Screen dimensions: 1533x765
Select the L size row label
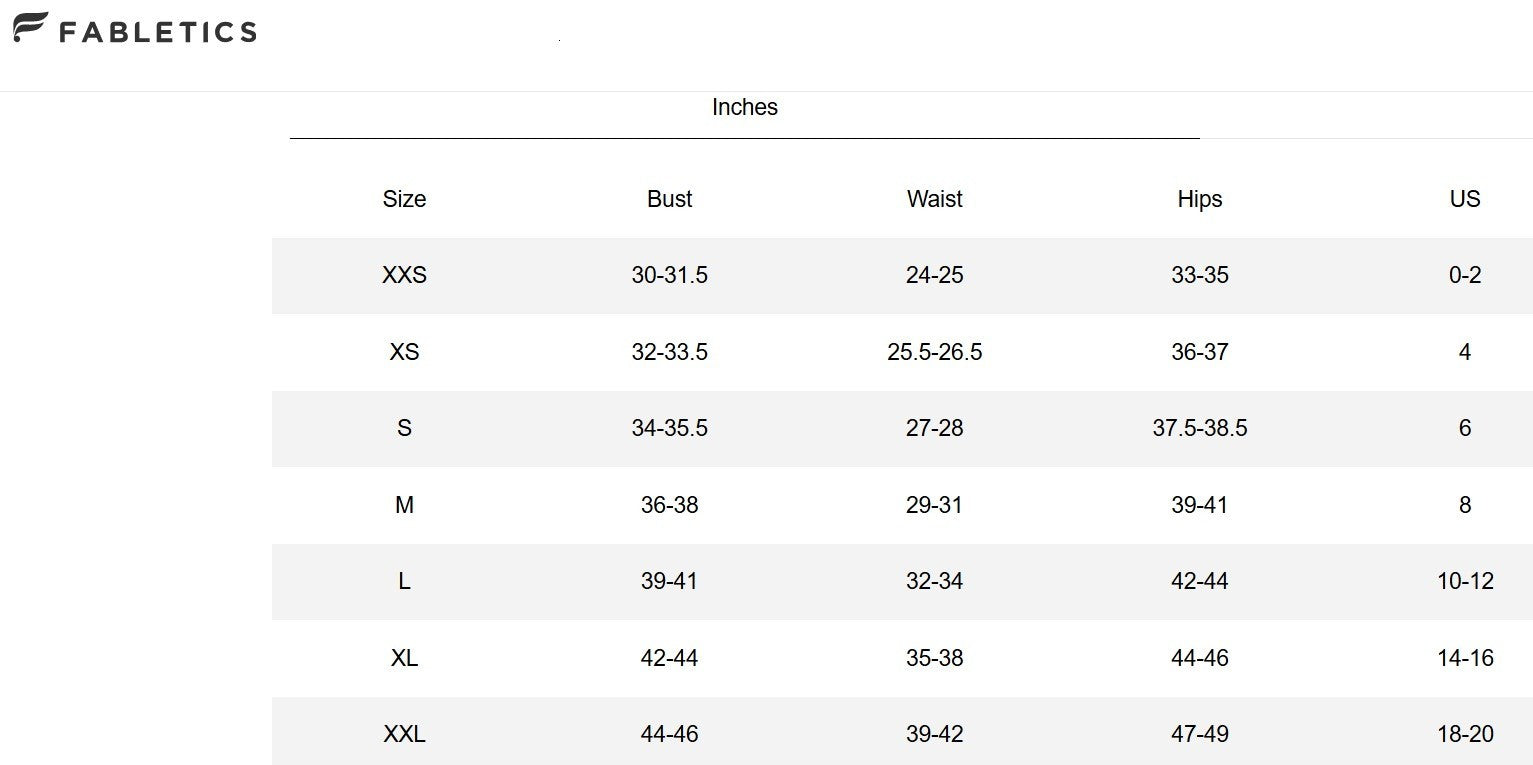[x=404, y=581]
